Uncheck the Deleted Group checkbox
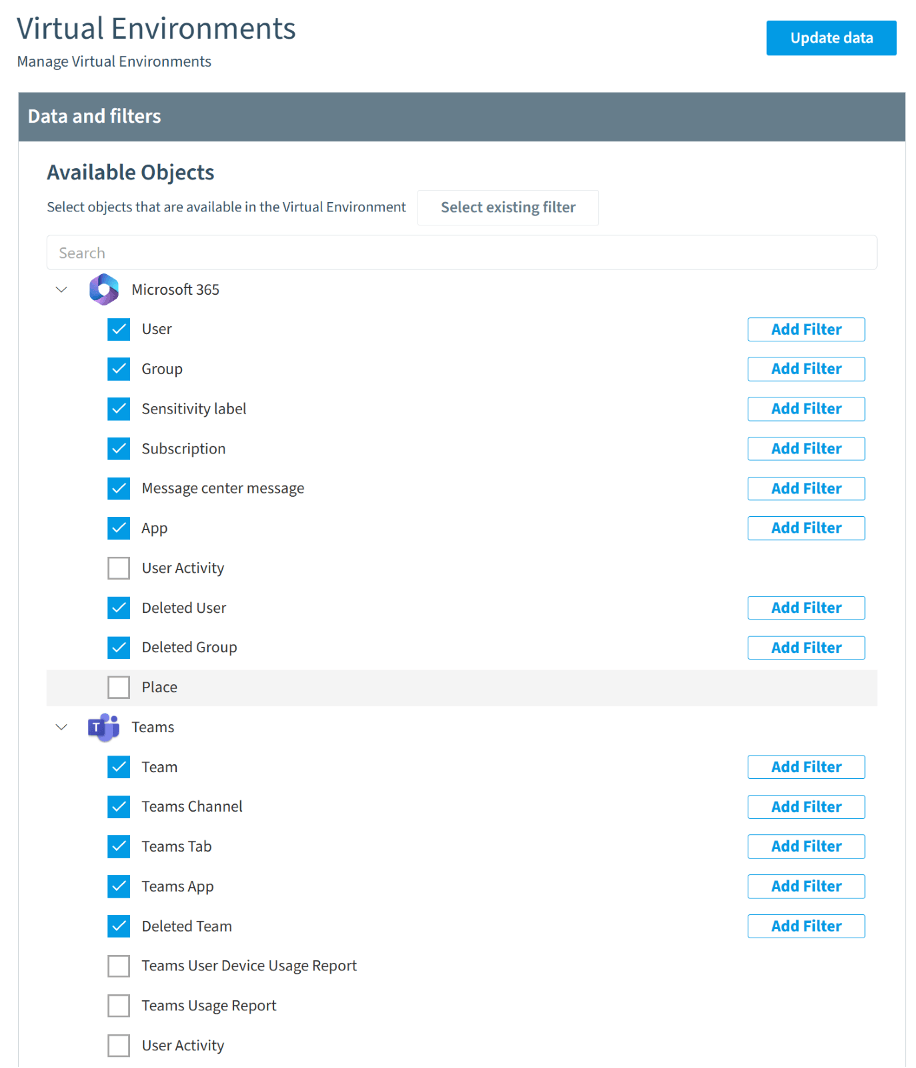 (x=118, y=647)
